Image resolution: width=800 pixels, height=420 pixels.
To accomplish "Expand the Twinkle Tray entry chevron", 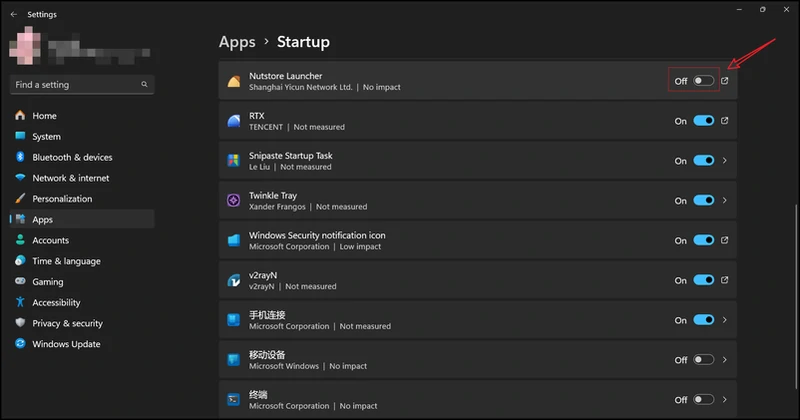I will coord(725,201).
